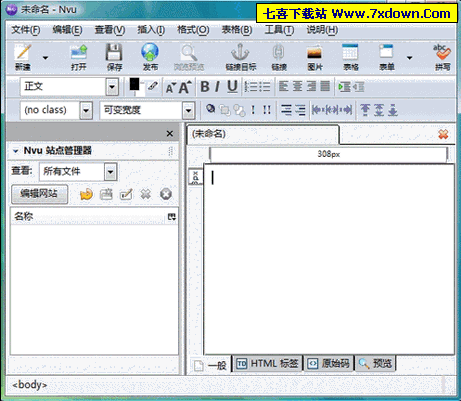This screenshot has height=401, width=461.
Task: Click the align bottom icon
Action: point(393,110)
